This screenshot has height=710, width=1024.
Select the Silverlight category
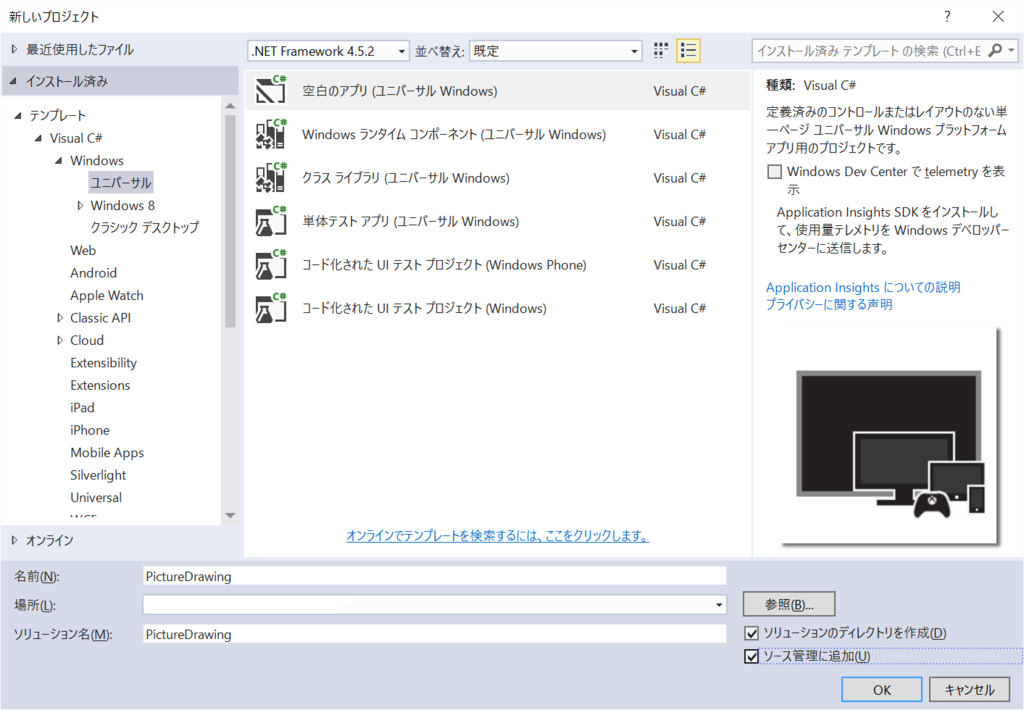pos(98,475)
